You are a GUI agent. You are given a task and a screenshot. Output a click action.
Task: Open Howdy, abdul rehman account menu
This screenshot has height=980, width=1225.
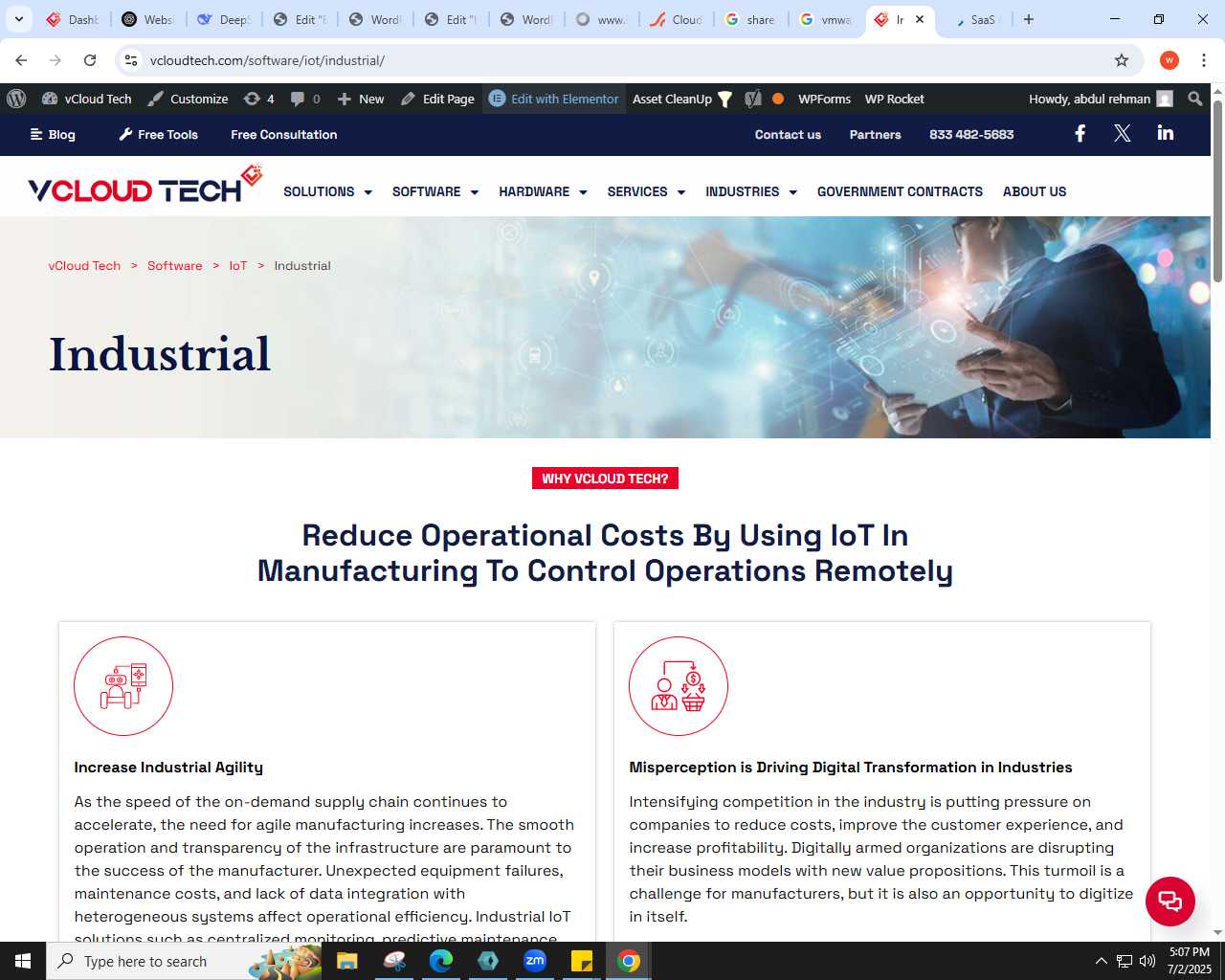(x=1101, y=99)
